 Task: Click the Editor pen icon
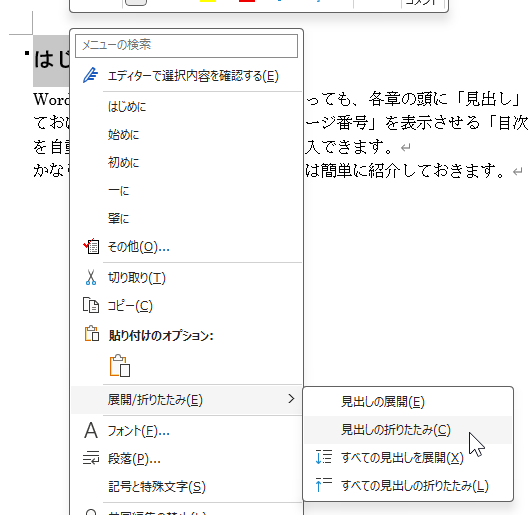[91, 75]
